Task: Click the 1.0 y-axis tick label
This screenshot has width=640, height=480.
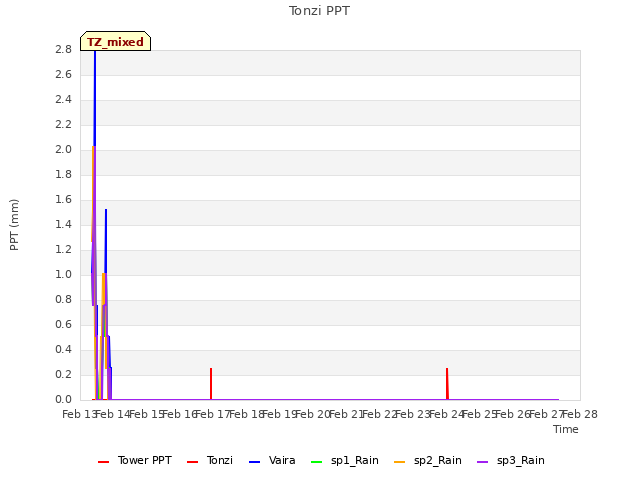Action: click(x=63, y=274)
